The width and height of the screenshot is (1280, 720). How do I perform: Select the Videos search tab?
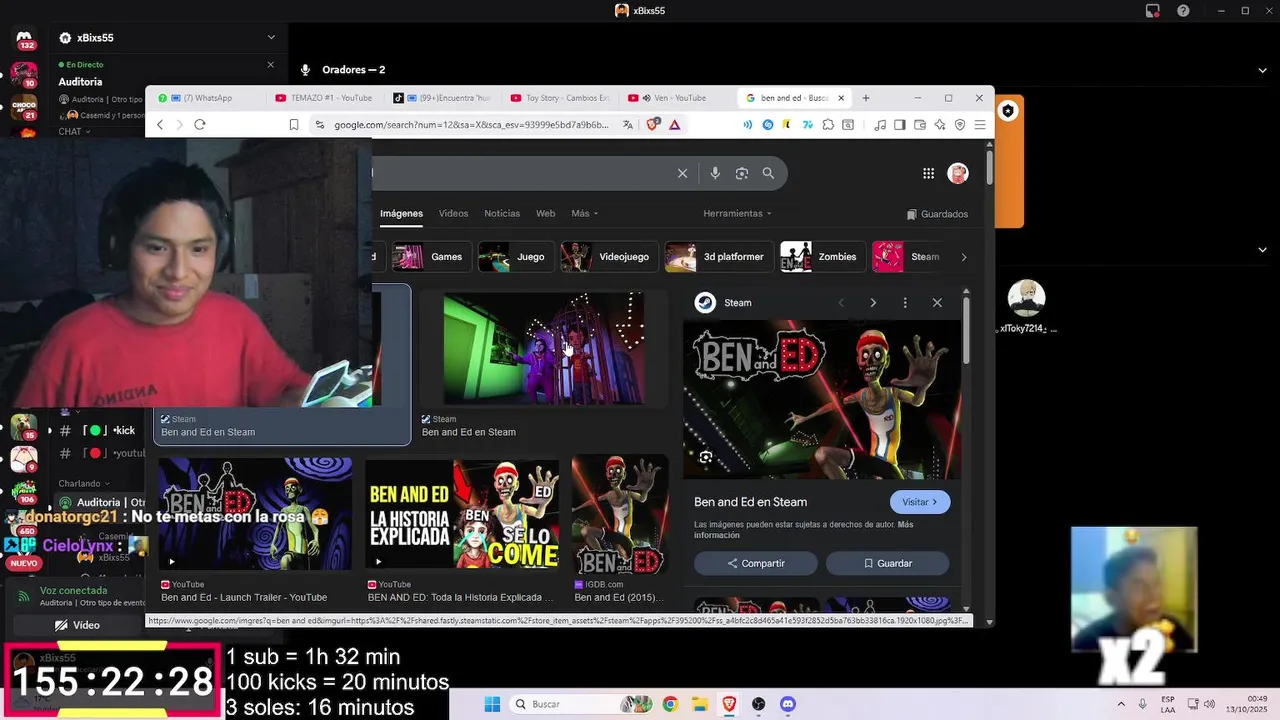click(453, 214)
